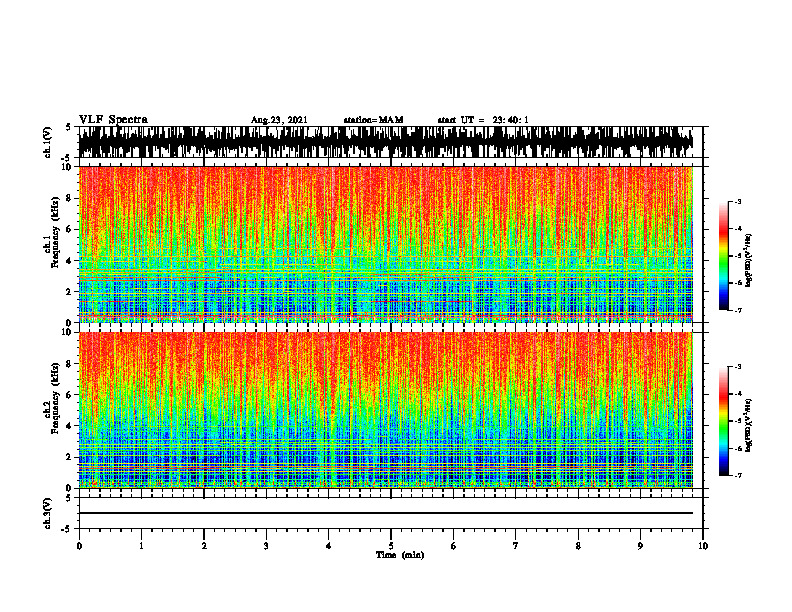Click the "ch.1(V)" waveform axis label
Image resolution: width=792 pixels, height=612 pixels.
click(47, 142)
